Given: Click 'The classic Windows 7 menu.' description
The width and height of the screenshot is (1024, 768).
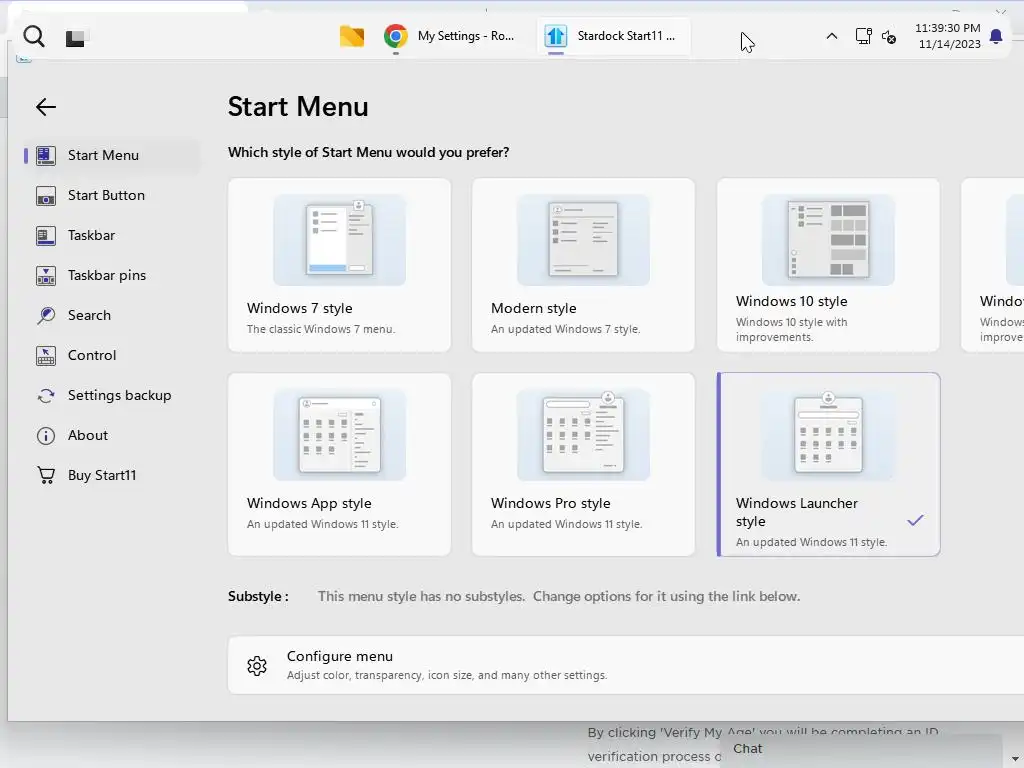Looking at the screenshot, I should click(x=321, y=329).
